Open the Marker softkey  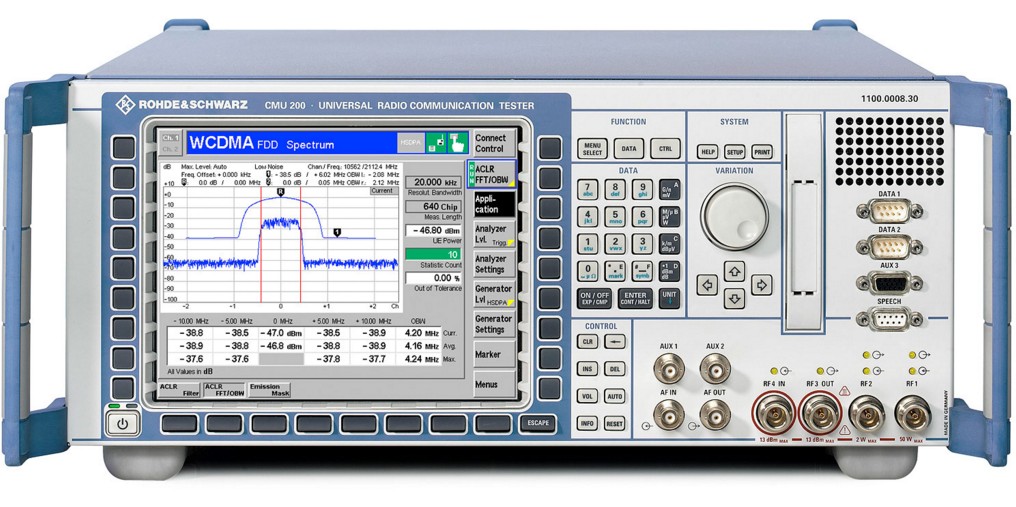tap(494, 355)
